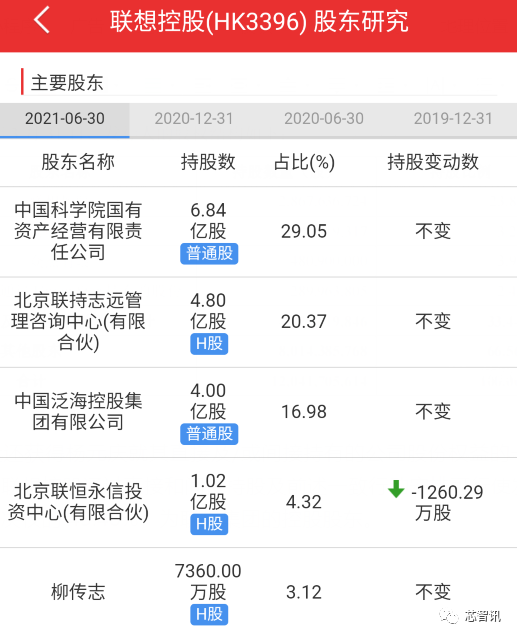Screen dimensions: 517x639
Task: Go back with the left arrow icon
Action: point(42,20)
